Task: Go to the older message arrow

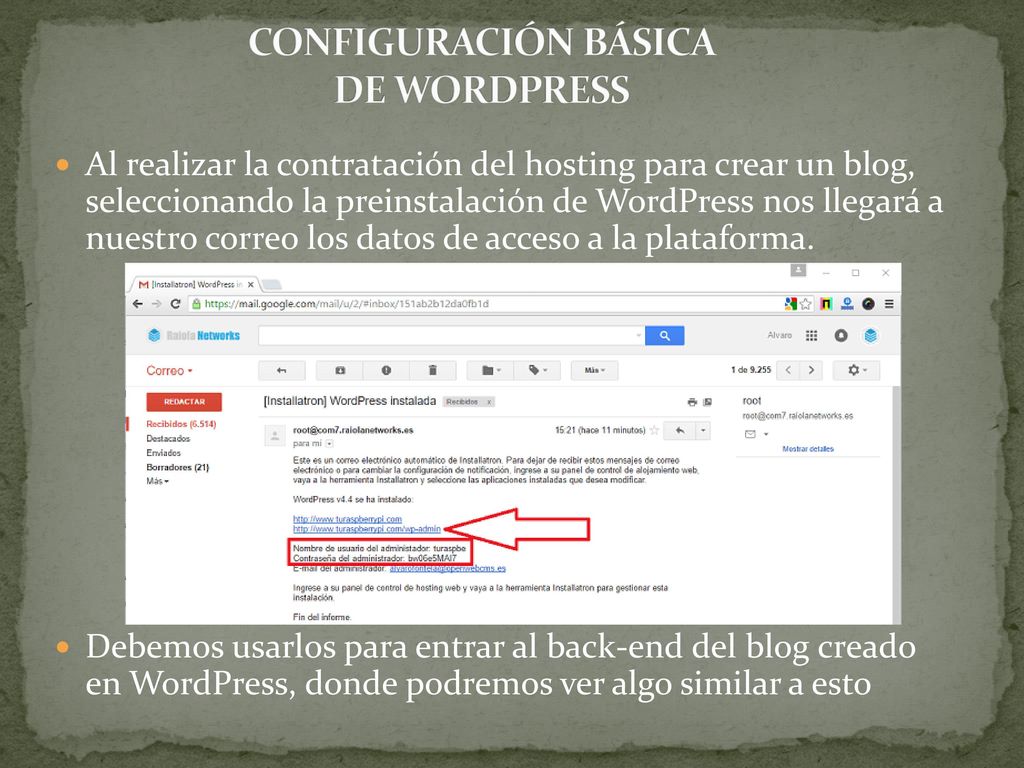Action: click(811, 370)
